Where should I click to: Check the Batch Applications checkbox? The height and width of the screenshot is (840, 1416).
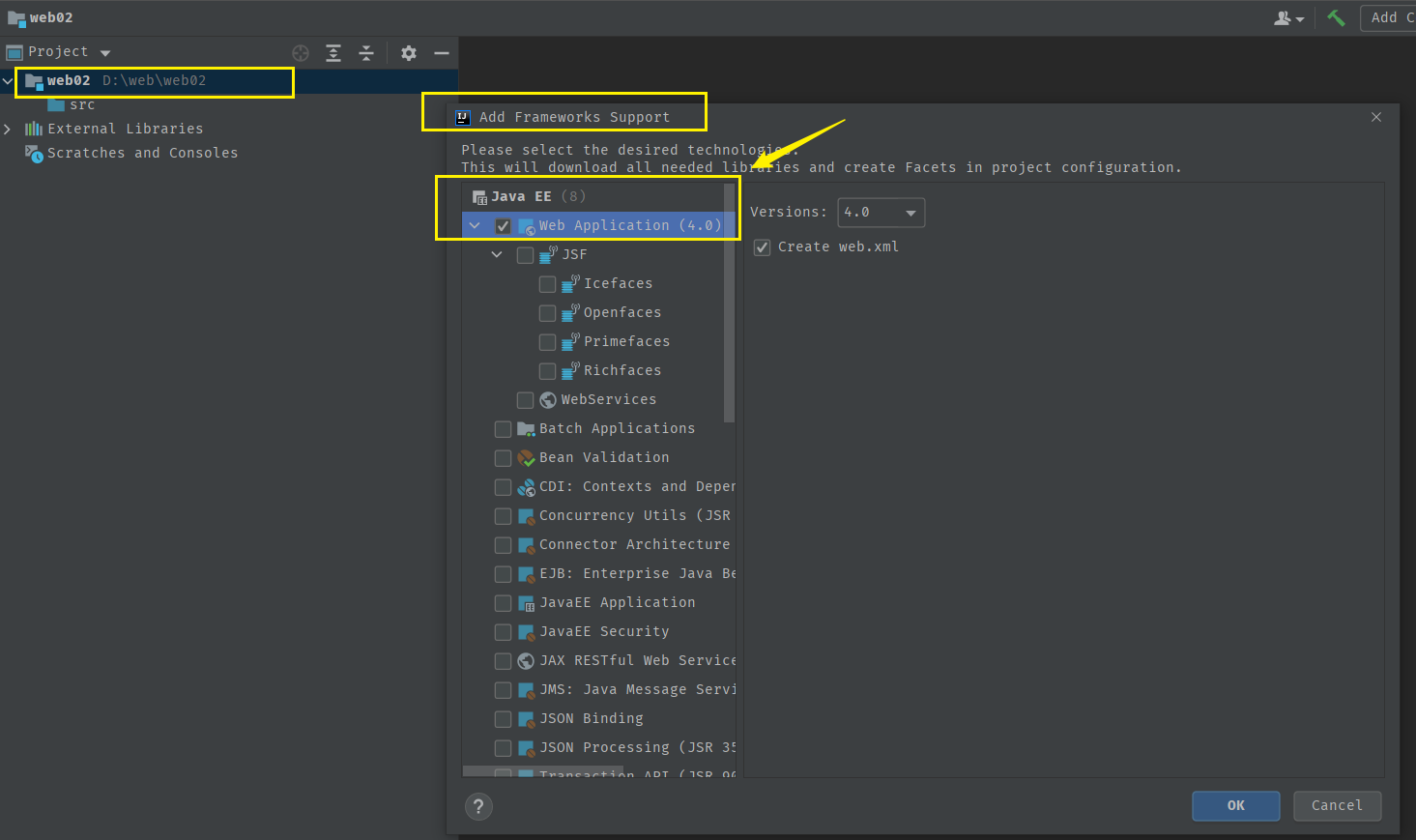(x=503, y=429)
